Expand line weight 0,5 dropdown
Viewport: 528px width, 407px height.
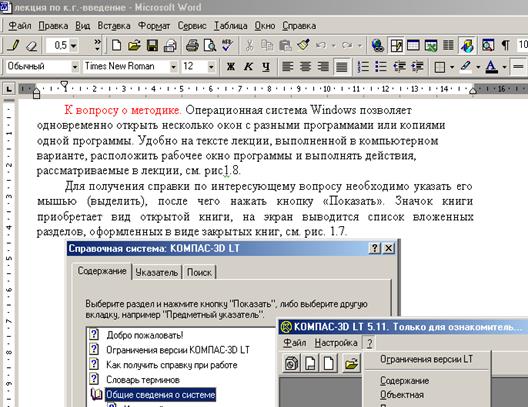[x=74, y=45]
